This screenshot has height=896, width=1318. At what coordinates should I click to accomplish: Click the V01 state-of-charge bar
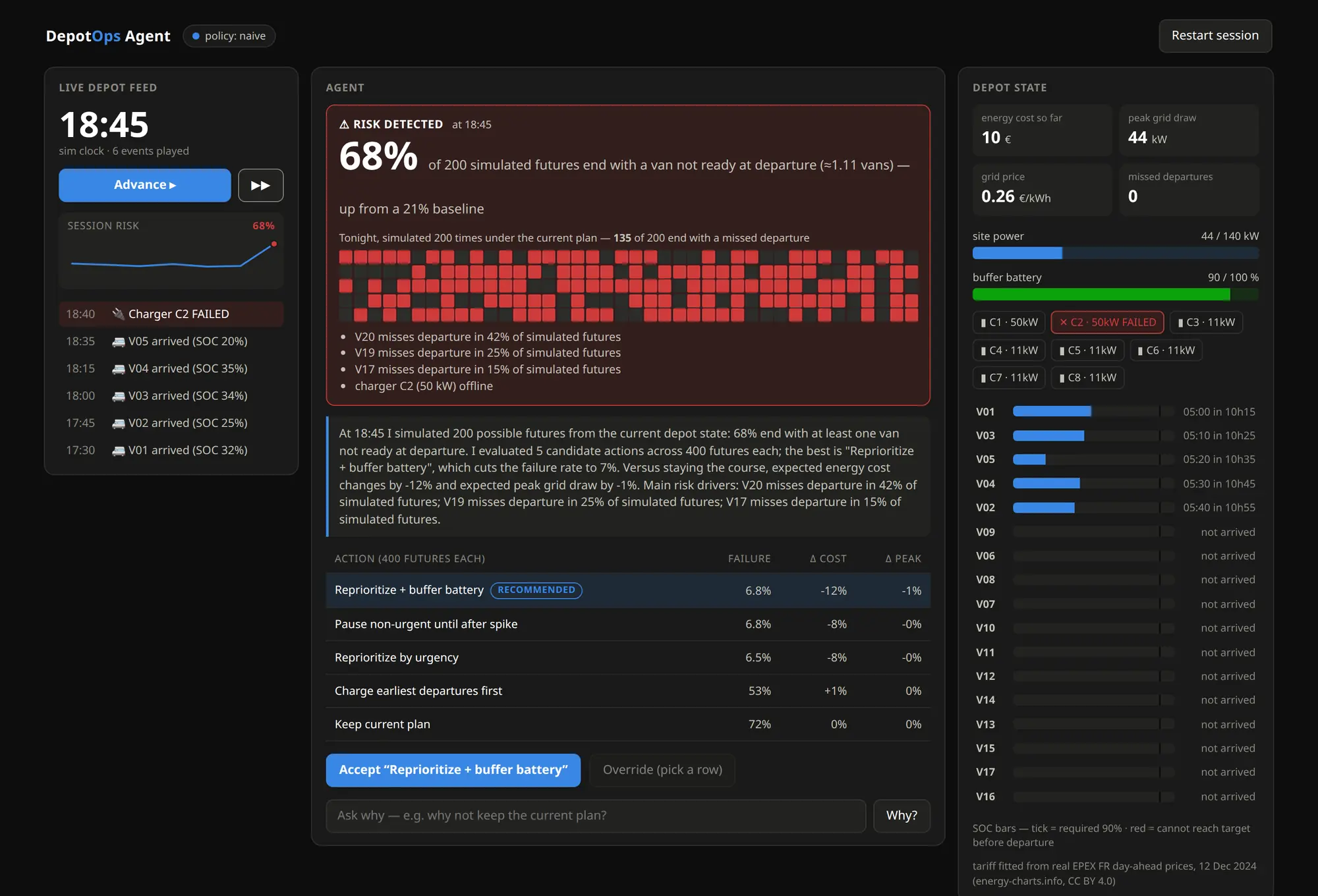point(1093,411)
